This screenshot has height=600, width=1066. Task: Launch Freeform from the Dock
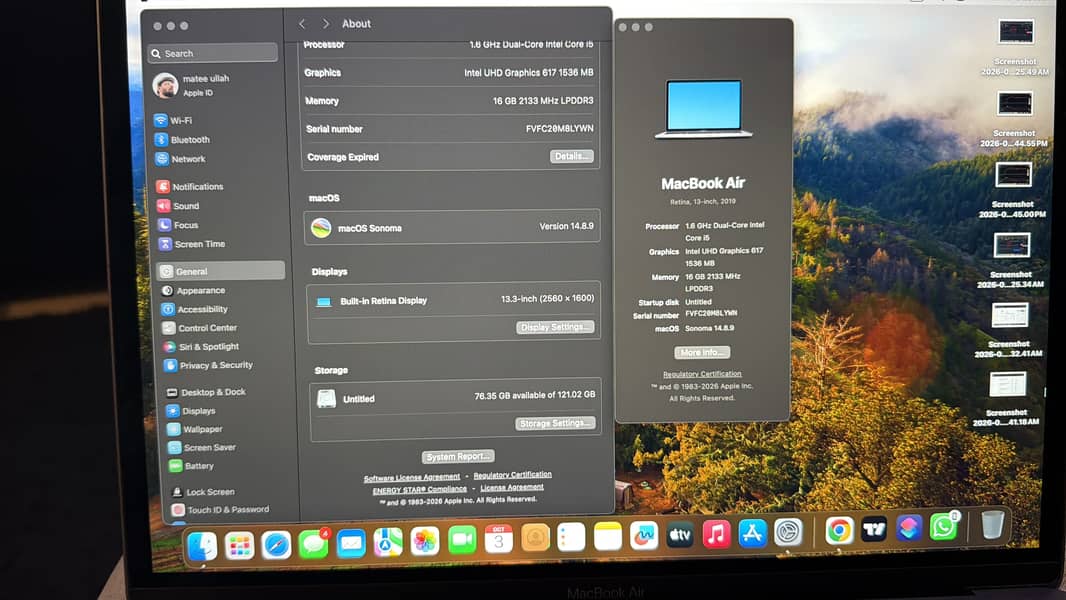[x=644, y=536]
